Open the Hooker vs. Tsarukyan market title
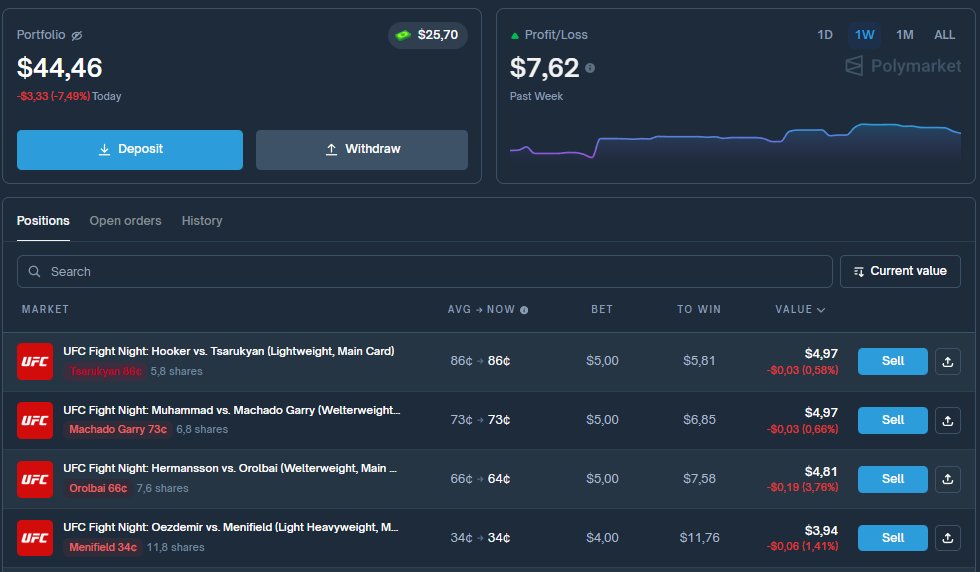This screenshot has height=572, width=980. 229,351
